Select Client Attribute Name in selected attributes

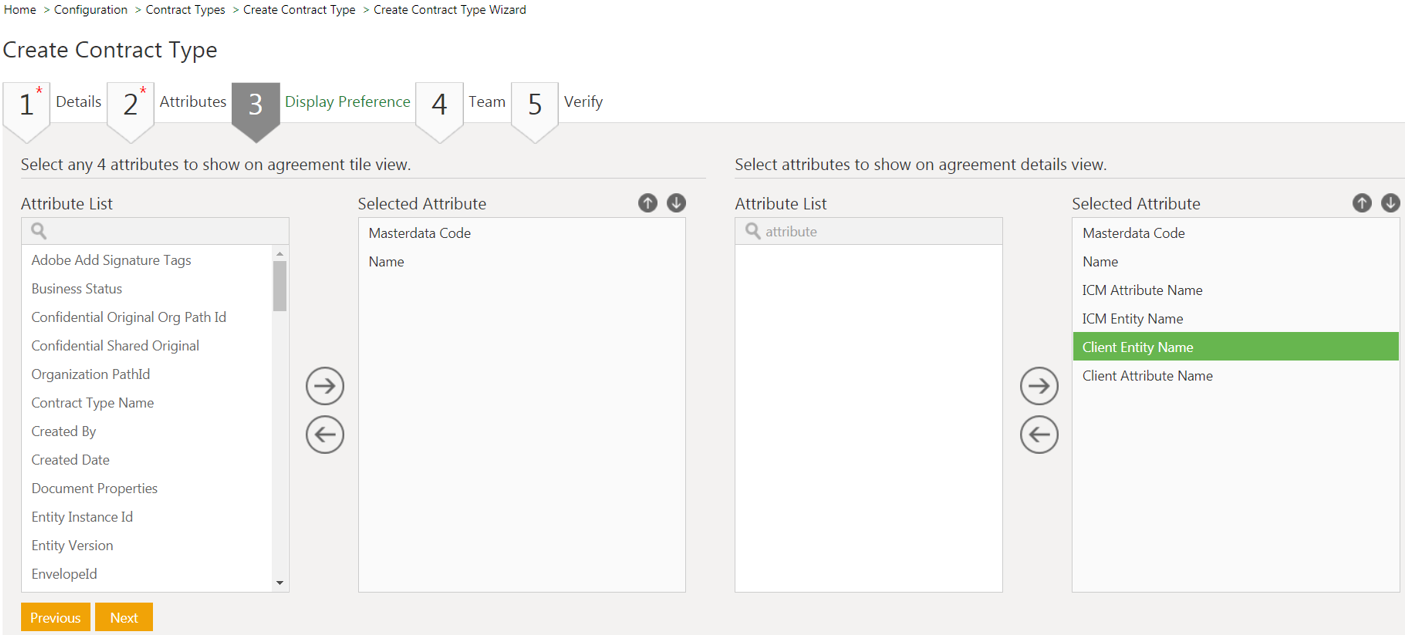(1147, 376)
